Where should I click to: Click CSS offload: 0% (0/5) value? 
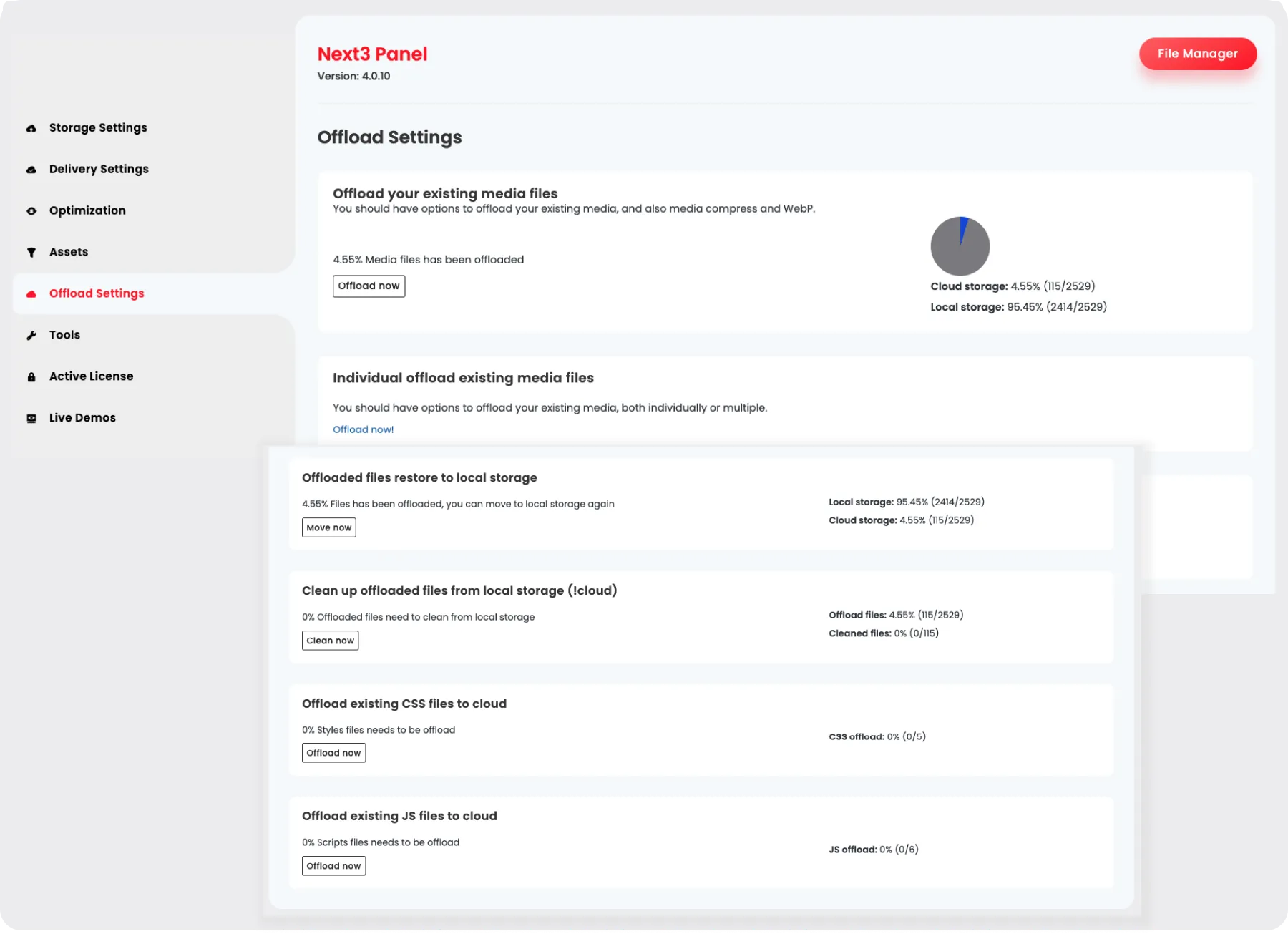click(x=877, y=736)
